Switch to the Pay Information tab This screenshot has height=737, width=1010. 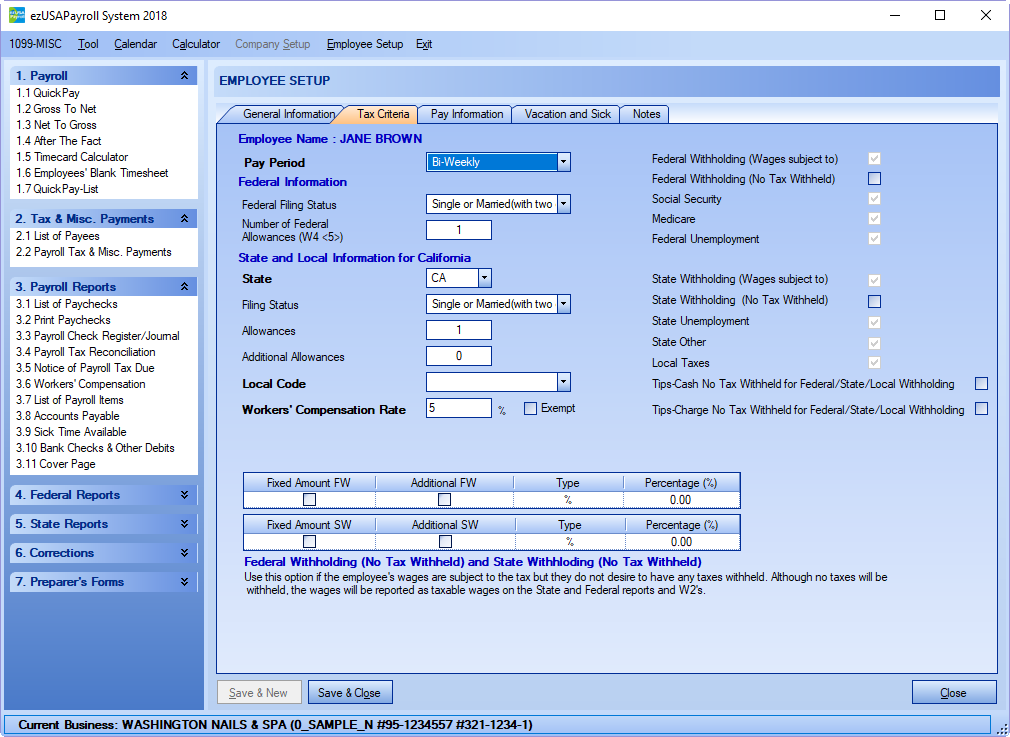point(466,114)
